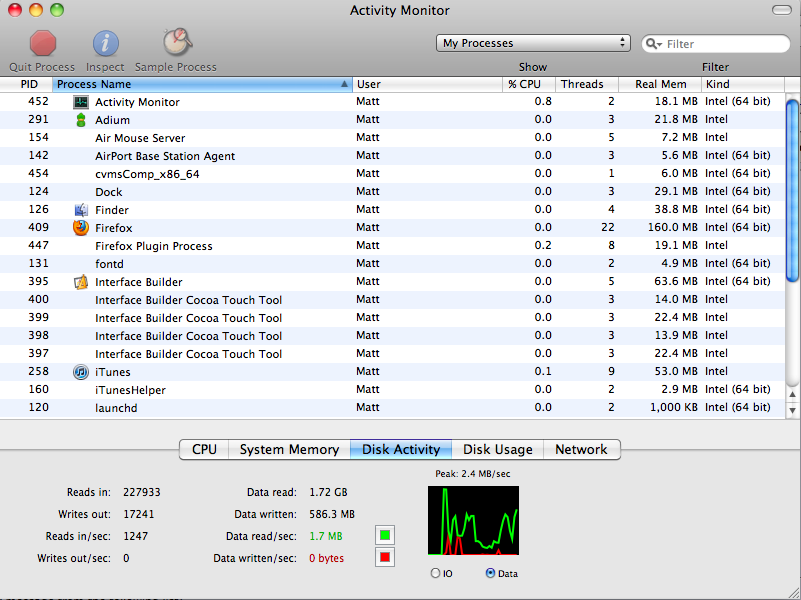Sort by the User column header
The height and width of the screenshot is (600, 801).
click(428, 84)
